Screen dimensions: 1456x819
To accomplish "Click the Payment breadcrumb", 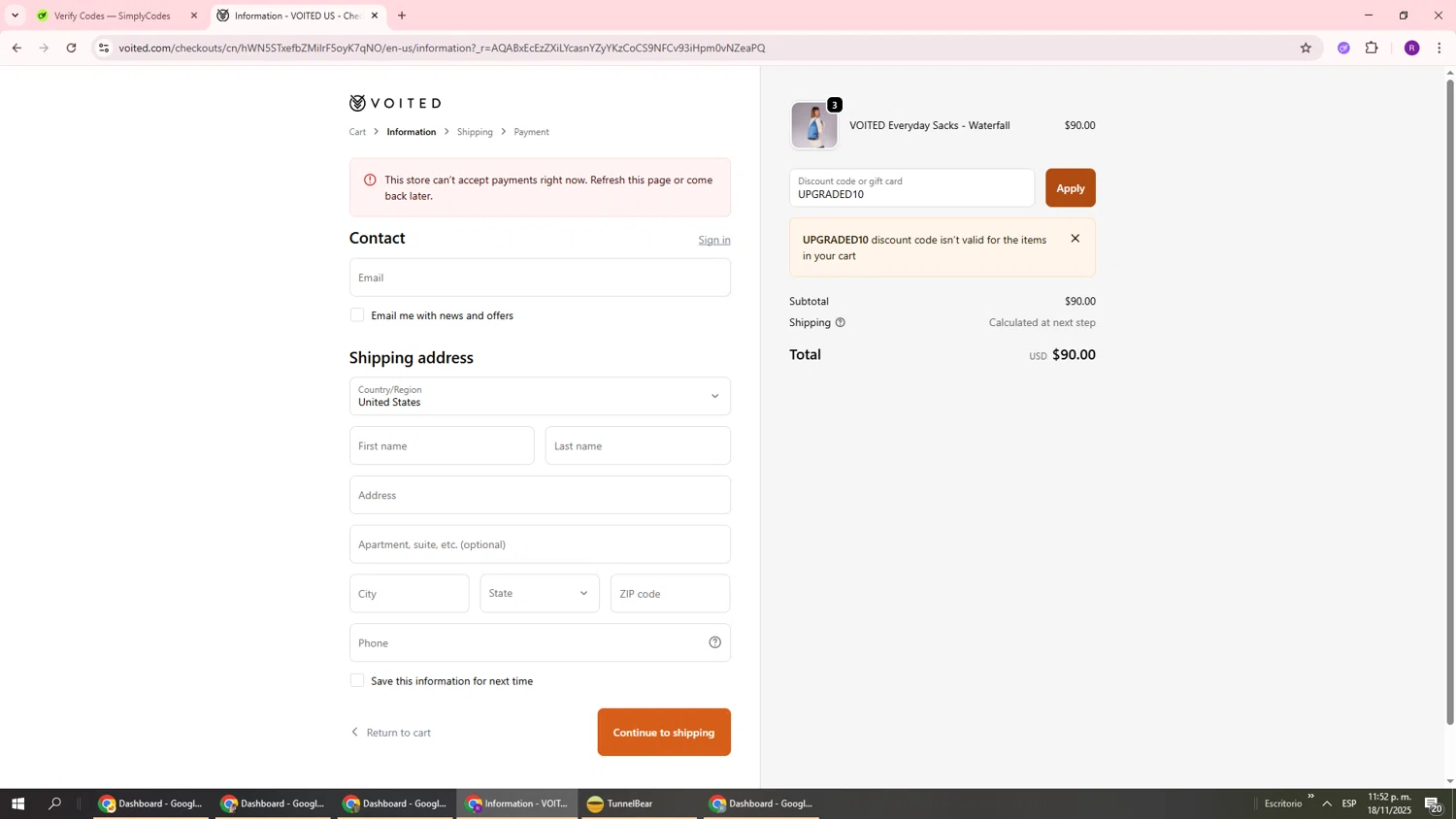I will [x=531, y=132].
